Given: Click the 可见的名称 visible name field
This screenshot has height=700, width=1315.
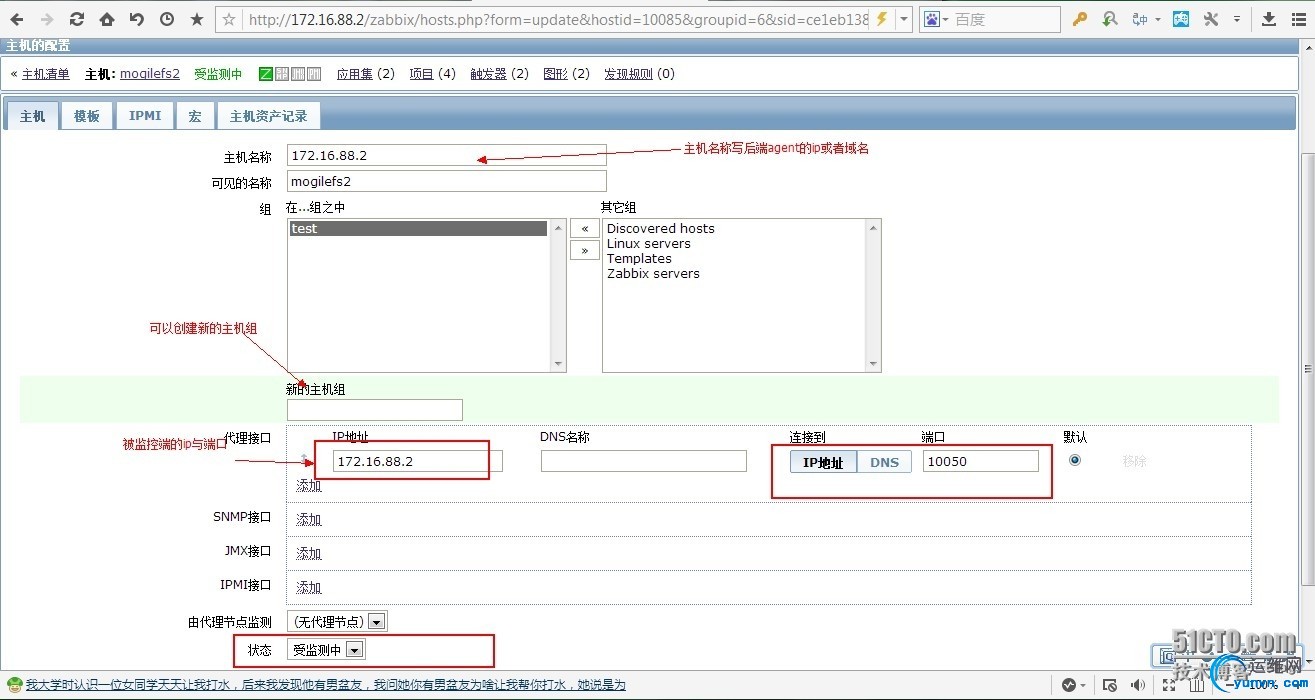Looking at the screenshot, I should [447, 181].
